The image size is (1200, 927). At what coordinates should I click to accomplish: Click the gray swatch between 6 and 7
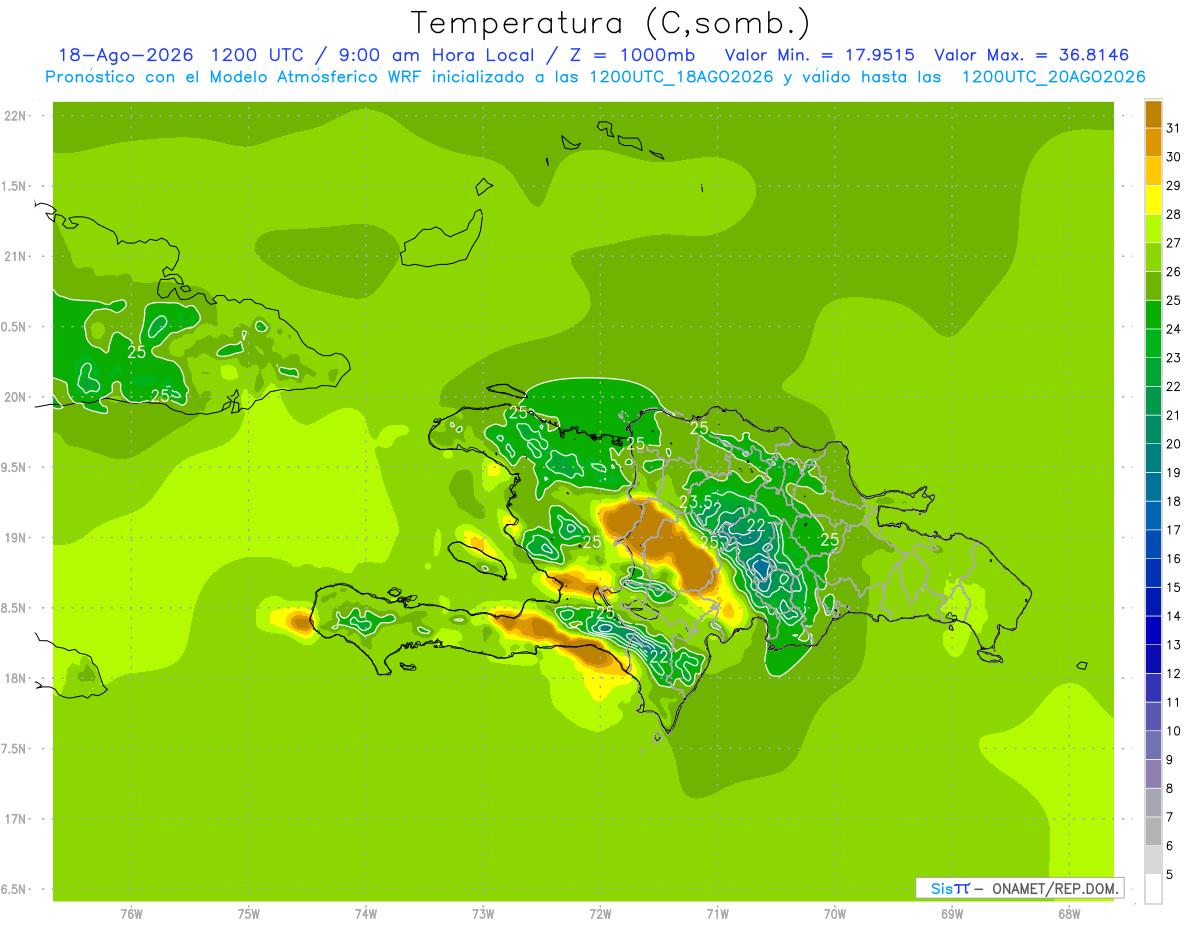pos(1153,831)
